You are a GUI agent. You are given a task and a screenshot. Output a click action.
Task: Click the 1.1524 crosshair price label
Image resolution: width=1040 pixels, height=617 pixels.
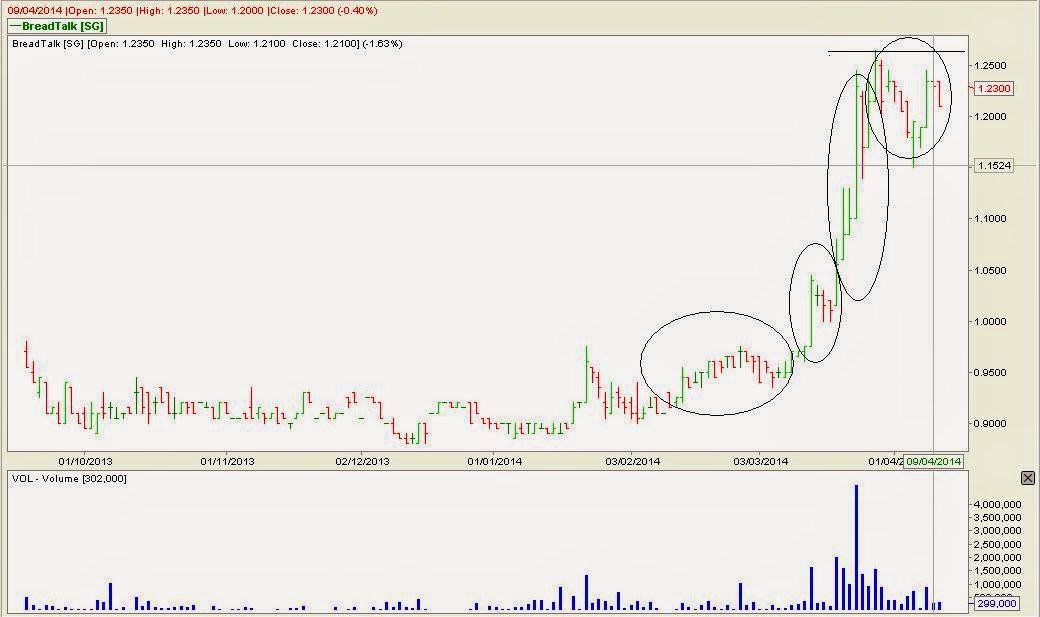coord(994,165)
